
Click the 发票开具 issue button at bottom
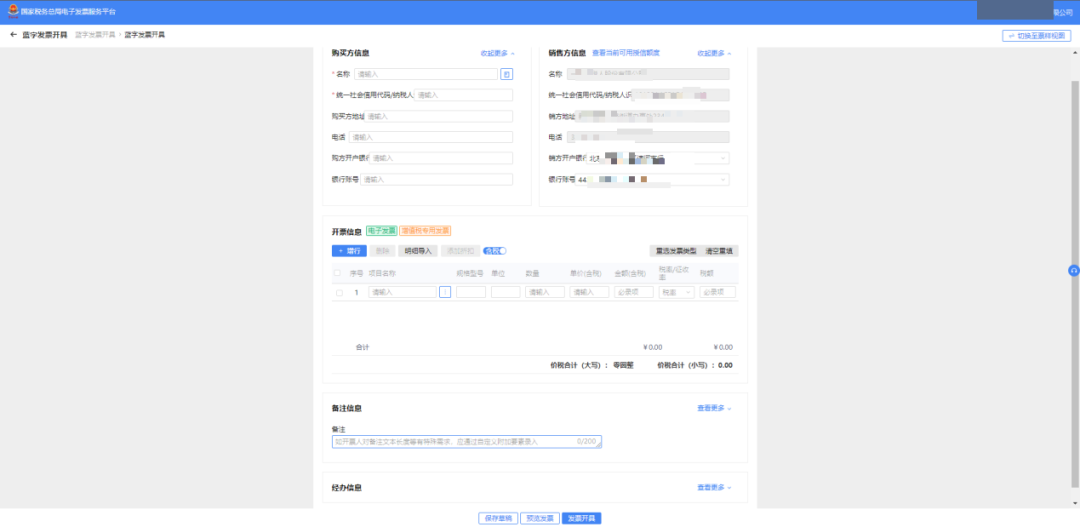(x=580, y=518)
